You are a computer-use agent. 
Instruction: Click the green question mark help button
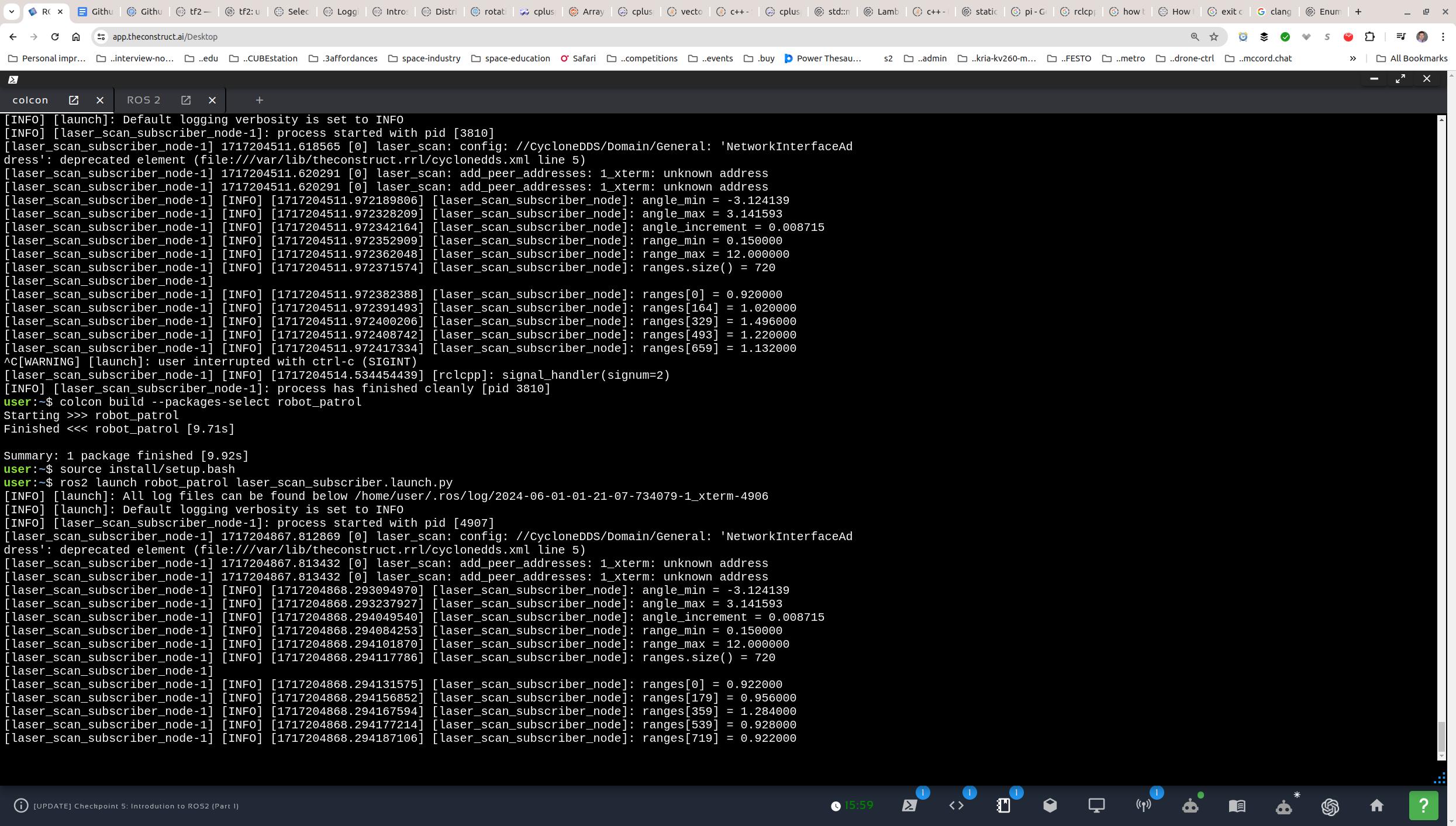[1423, 806]
